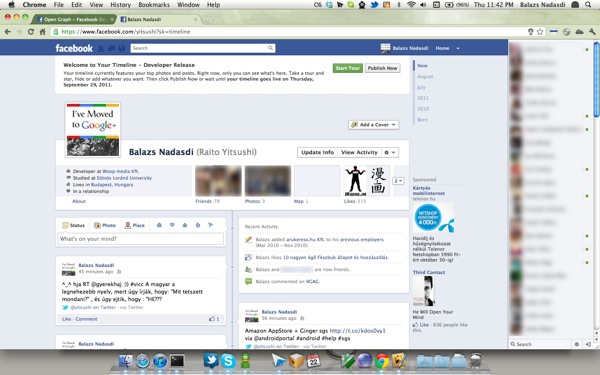Open Terminal in the Dock

tap(177, 361)
